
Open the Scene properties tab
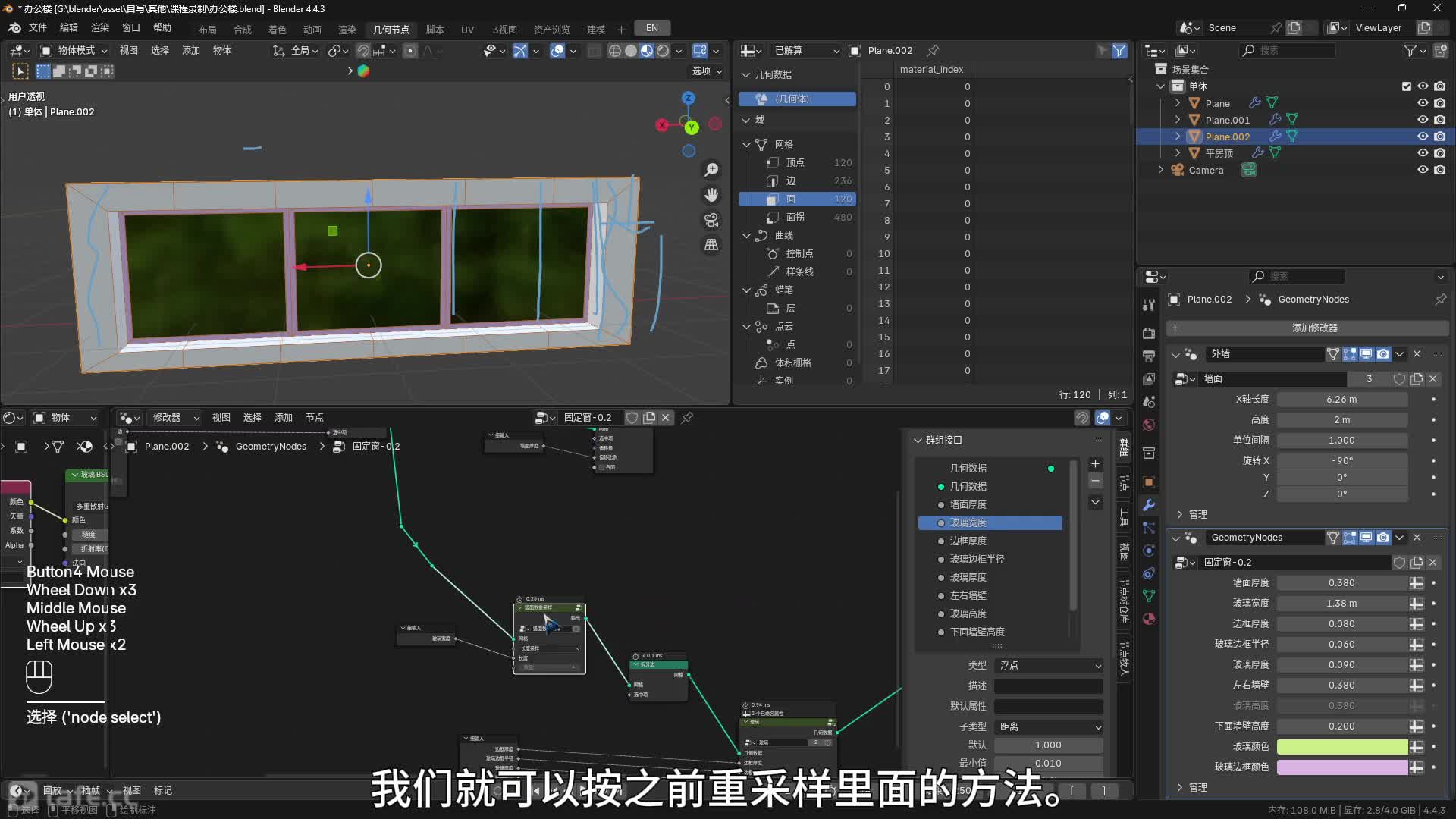(1149, 401)
